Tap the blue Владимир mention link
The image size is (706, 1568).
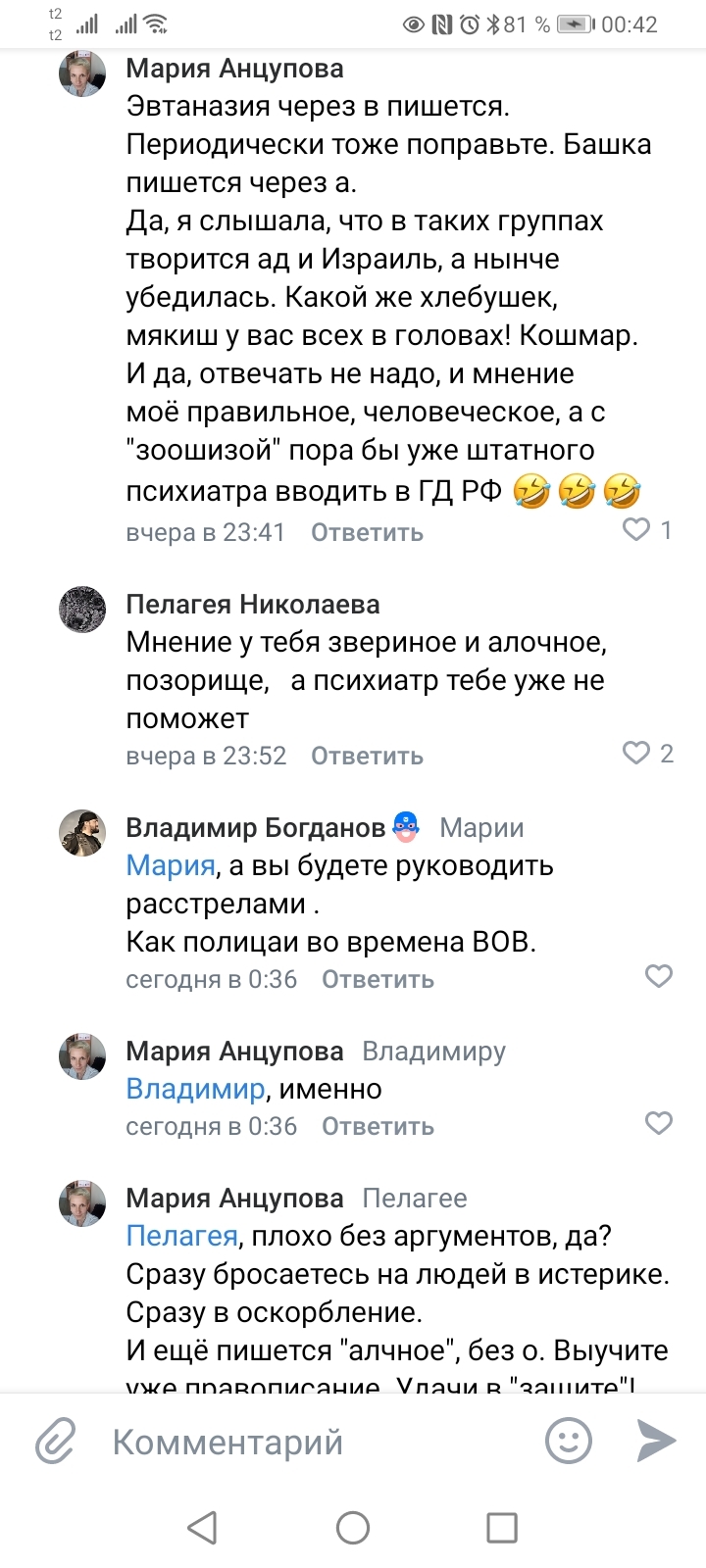pyautogui.click(x=195, y=1090)
